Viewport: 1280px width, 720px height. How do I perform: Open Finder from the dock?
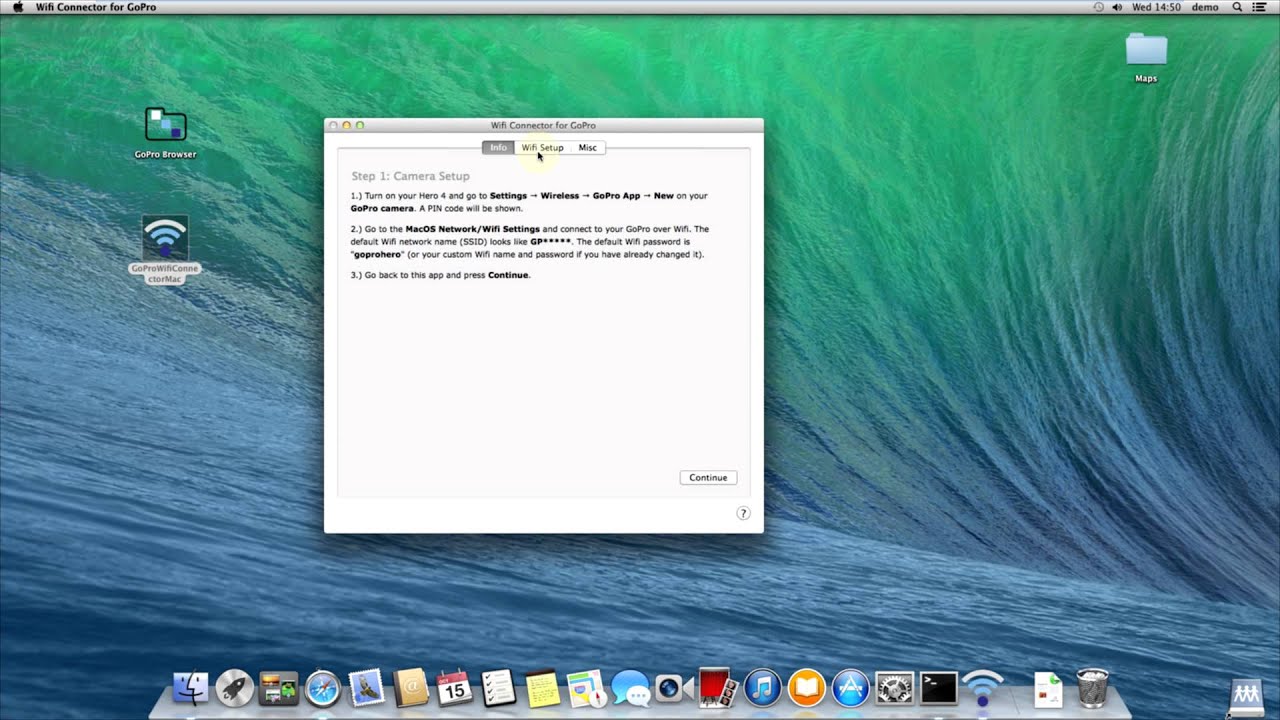190,688
